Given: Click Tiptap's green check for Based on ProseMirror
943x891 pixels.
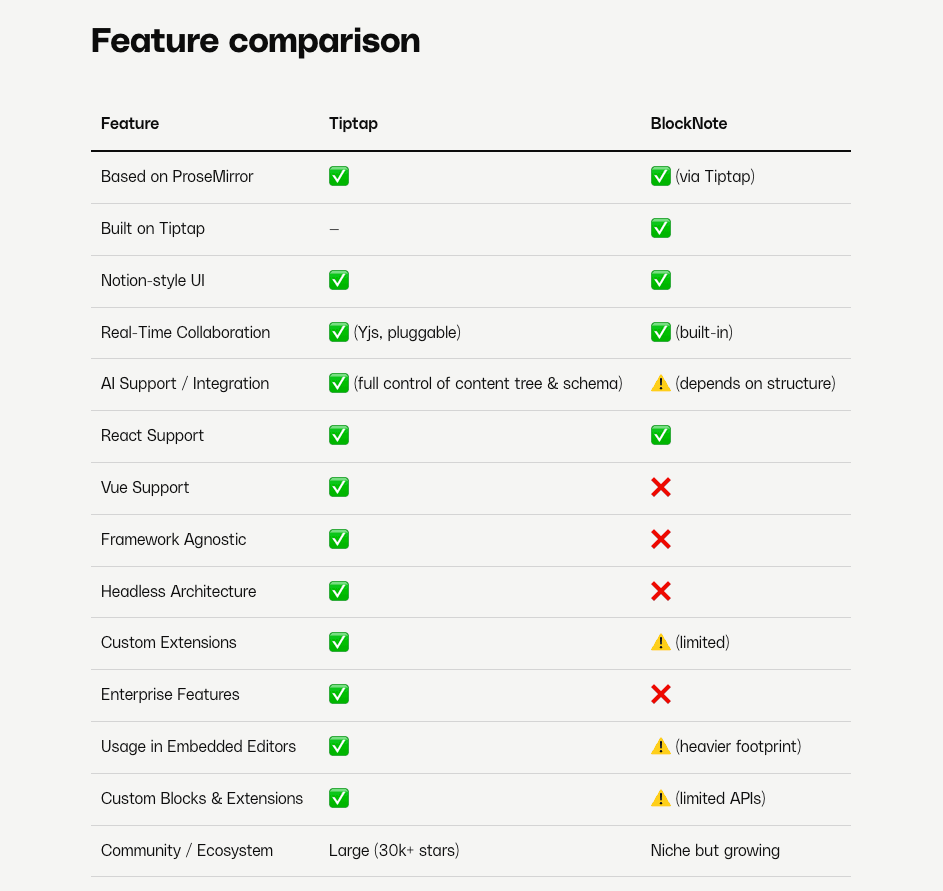Looking at the screenshot, I should (x=339, y=176).
